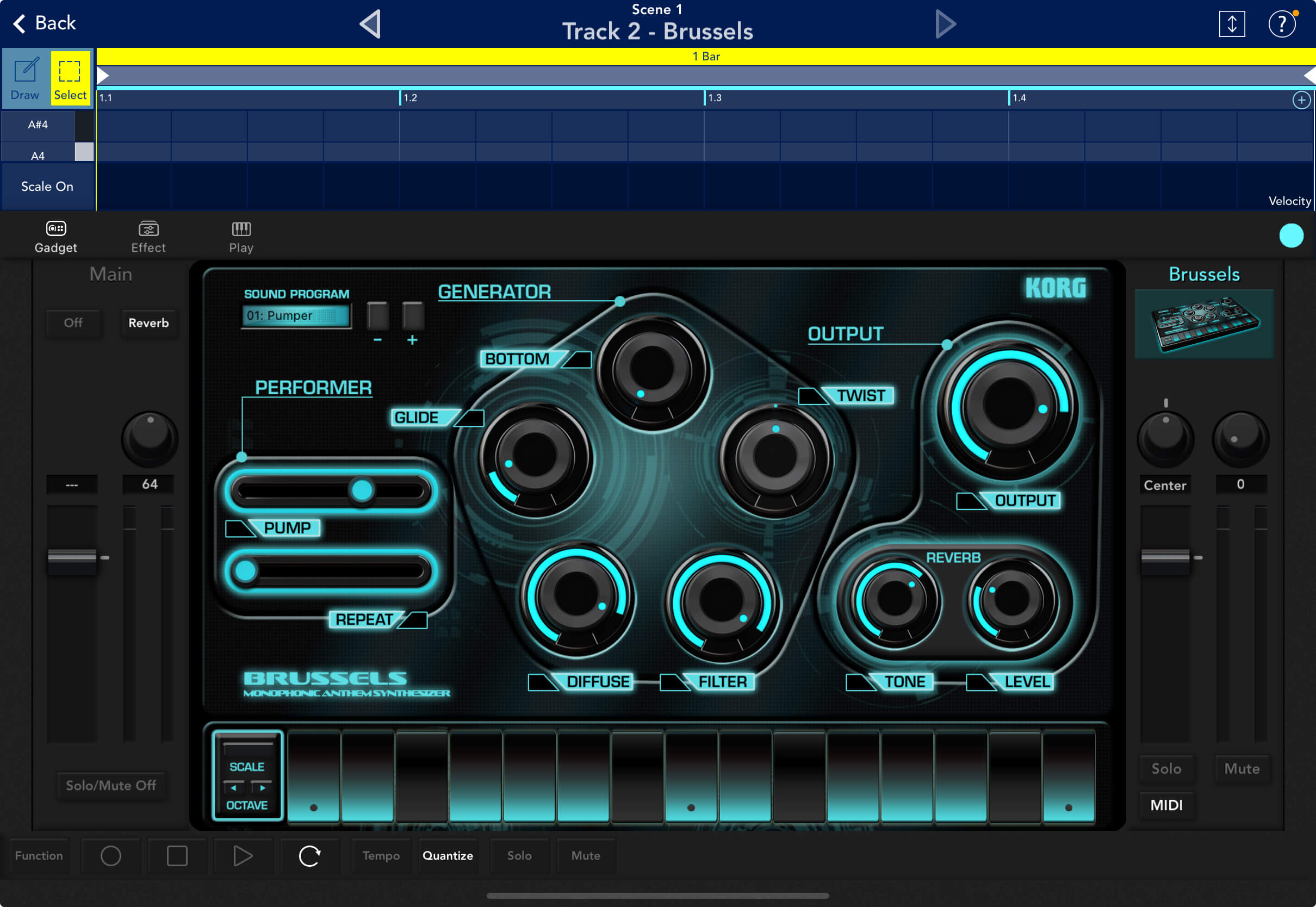This screenshot has width=1316, height=907.
Task: Click the loop start marker triangle
Action: [103, 76]
